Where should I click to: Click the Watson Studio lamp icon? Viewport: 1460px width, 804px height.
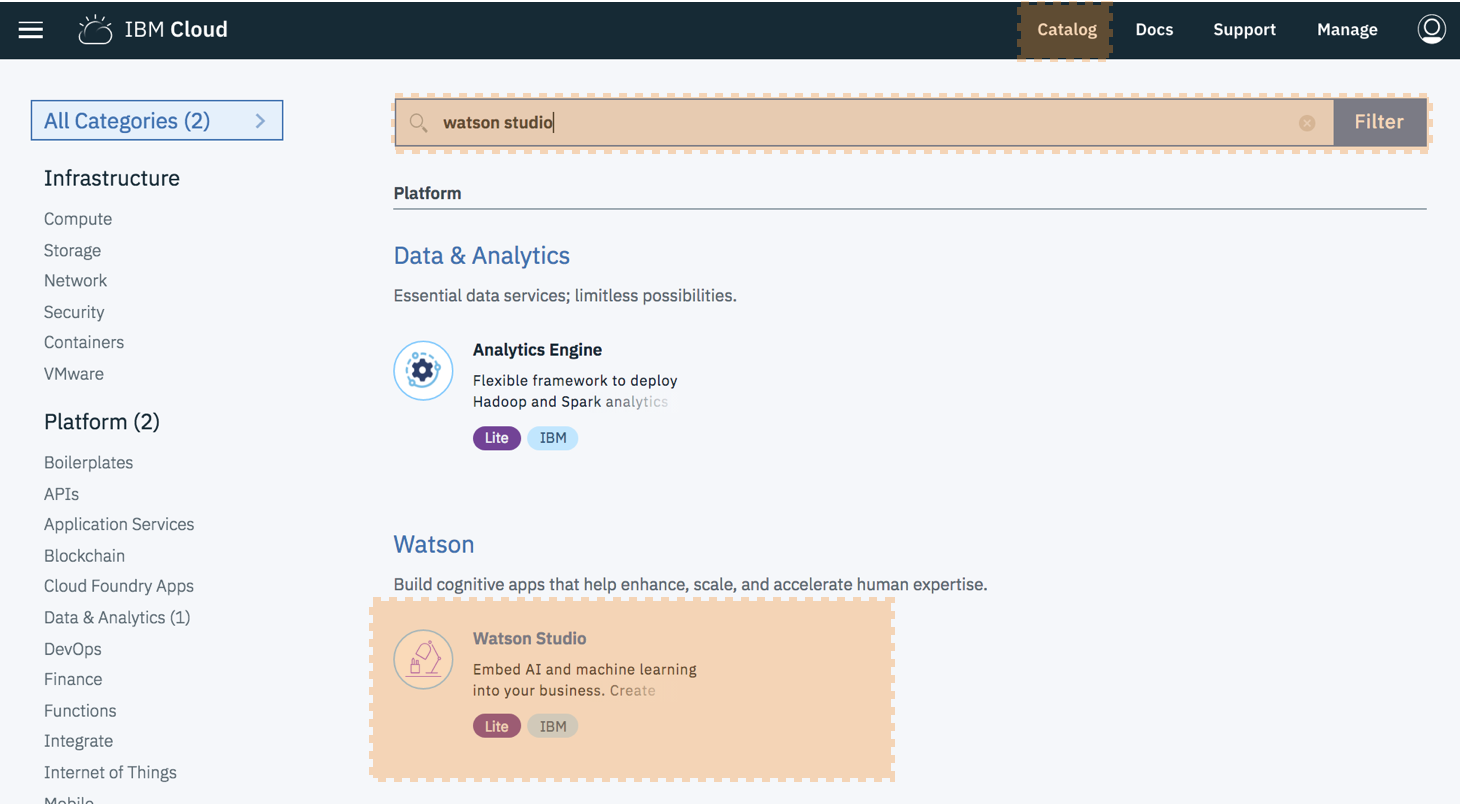click(423, 659)
